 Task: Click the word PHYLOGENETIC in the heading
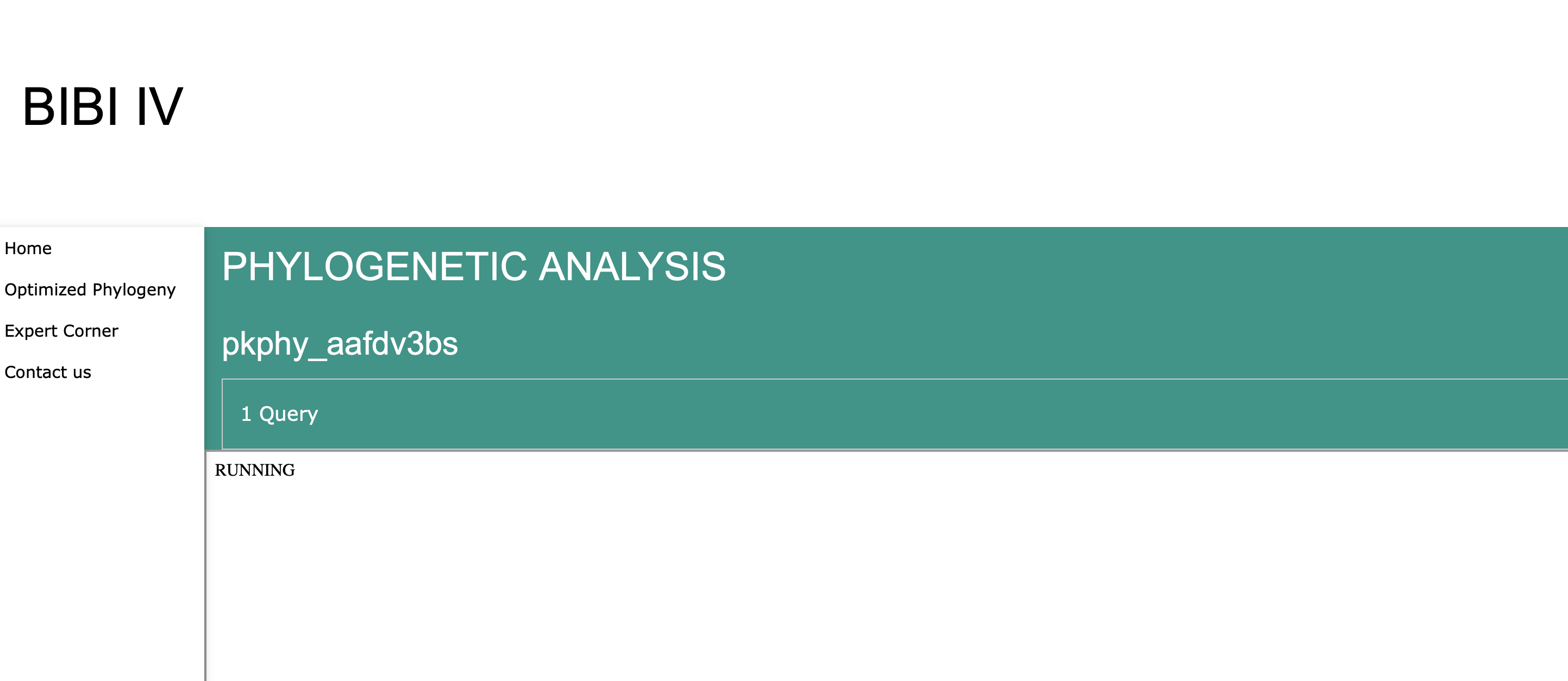click(x=374, y=267)
